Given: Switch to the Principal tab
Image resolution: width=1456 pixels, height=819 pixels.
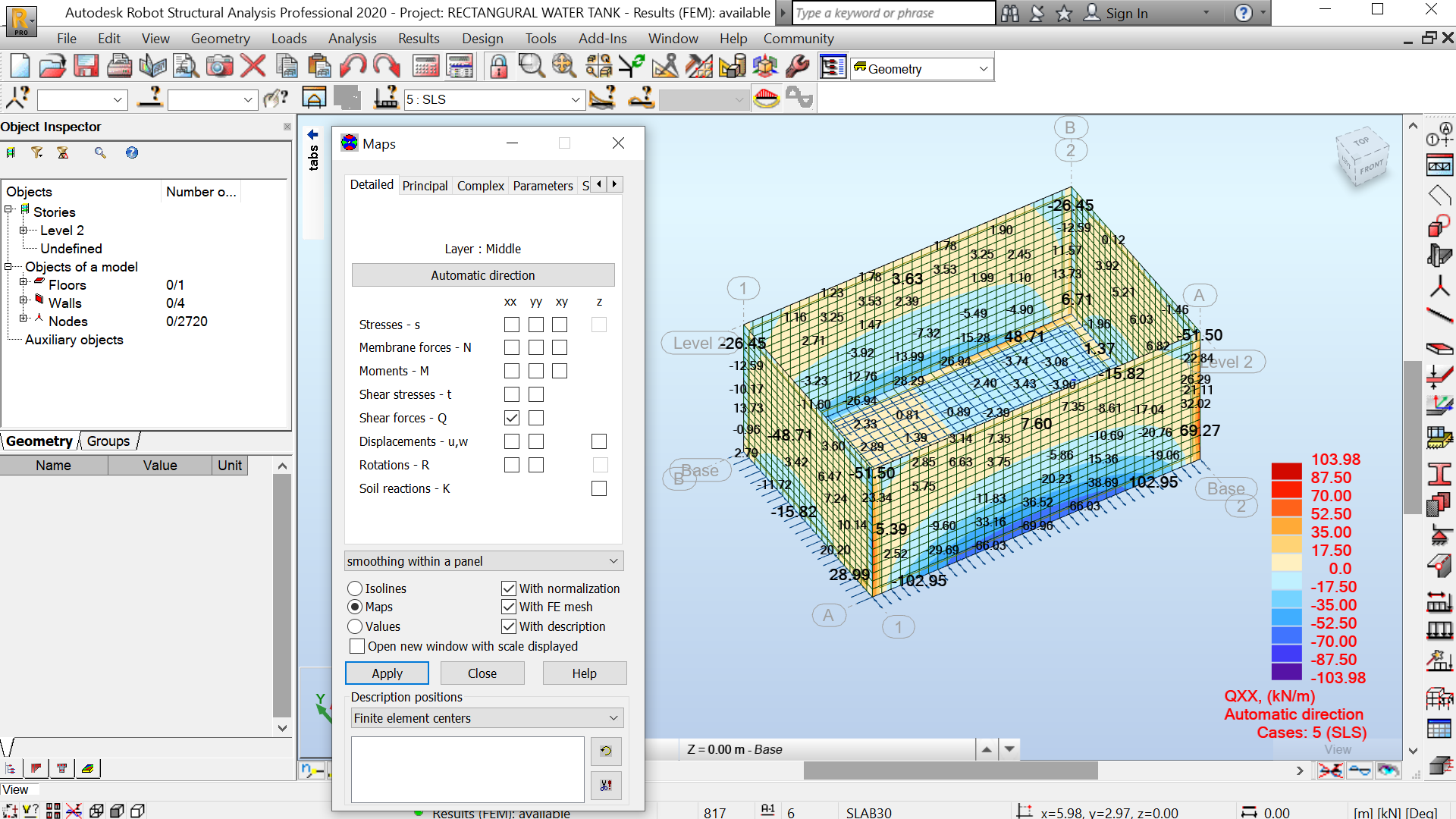Looking at the screenshot, I should coord(425,186).
